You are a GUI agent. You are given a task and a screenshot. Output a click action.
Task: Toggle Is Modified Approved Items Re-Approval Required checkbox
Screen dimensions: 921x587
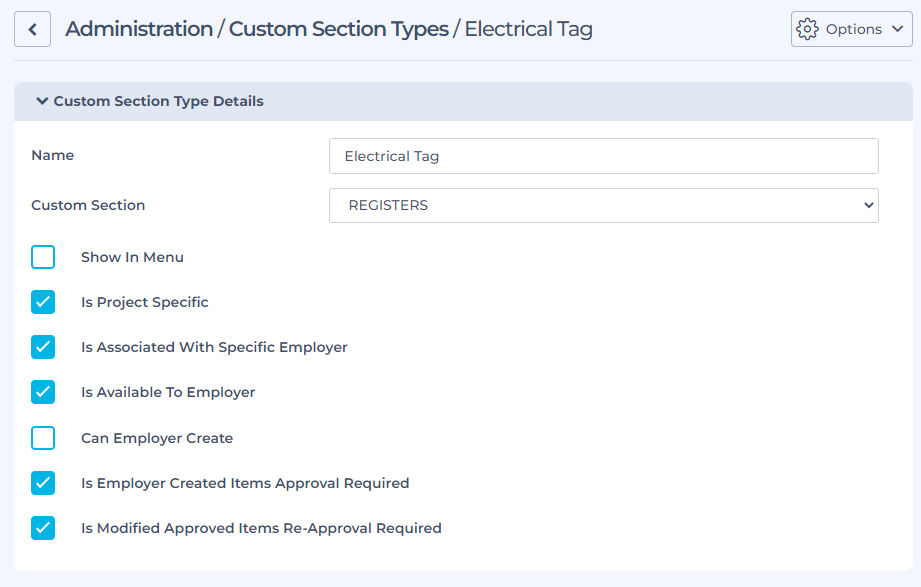click(x=43, y=528)
